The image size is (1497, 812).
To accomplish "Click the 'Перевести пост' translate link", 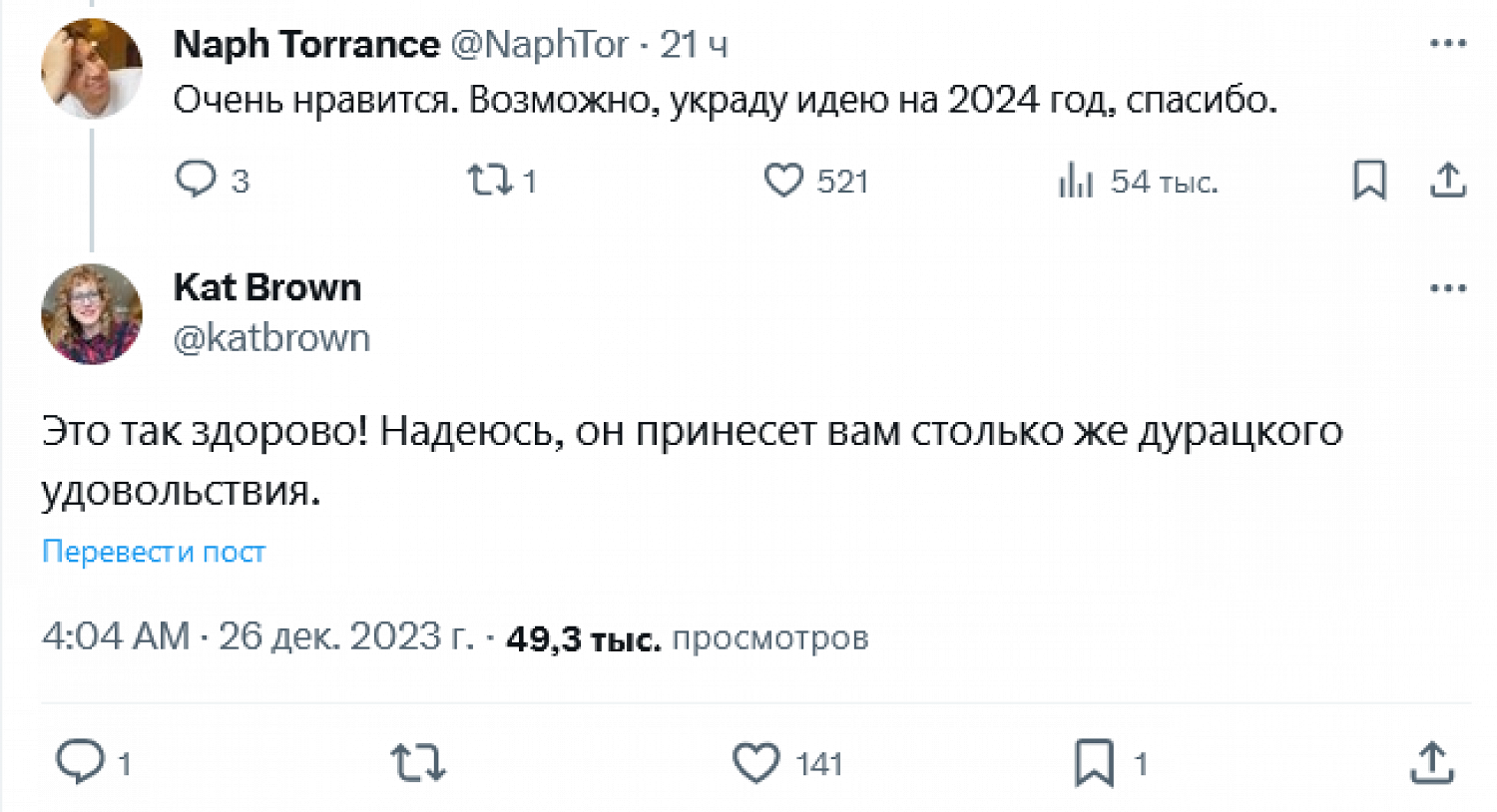I will [154, 552].
